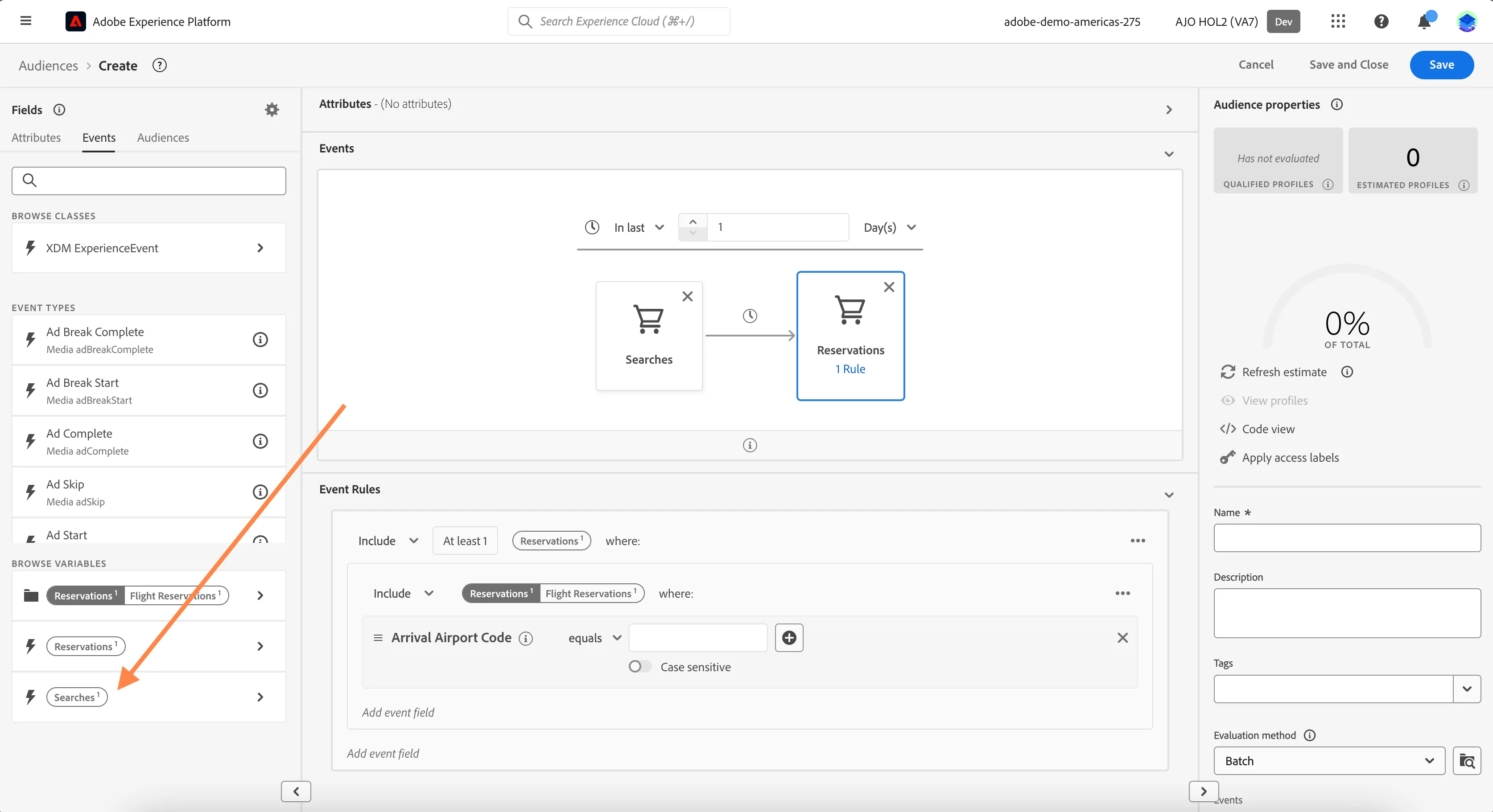This screenshot has width=1493, height=812.
Task: Click the Refresh estimate icon
Action: 1228,372
